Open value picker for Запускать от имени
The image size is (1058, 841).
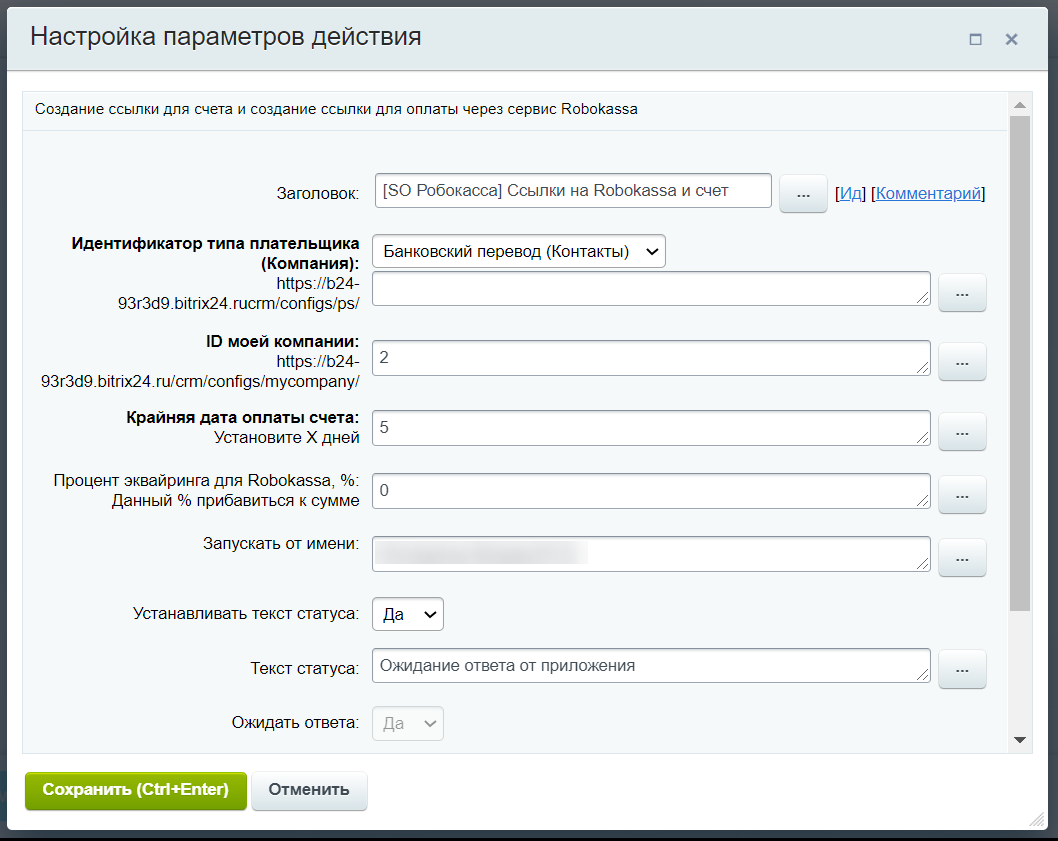pyautogui.click(x=961, y=558)
